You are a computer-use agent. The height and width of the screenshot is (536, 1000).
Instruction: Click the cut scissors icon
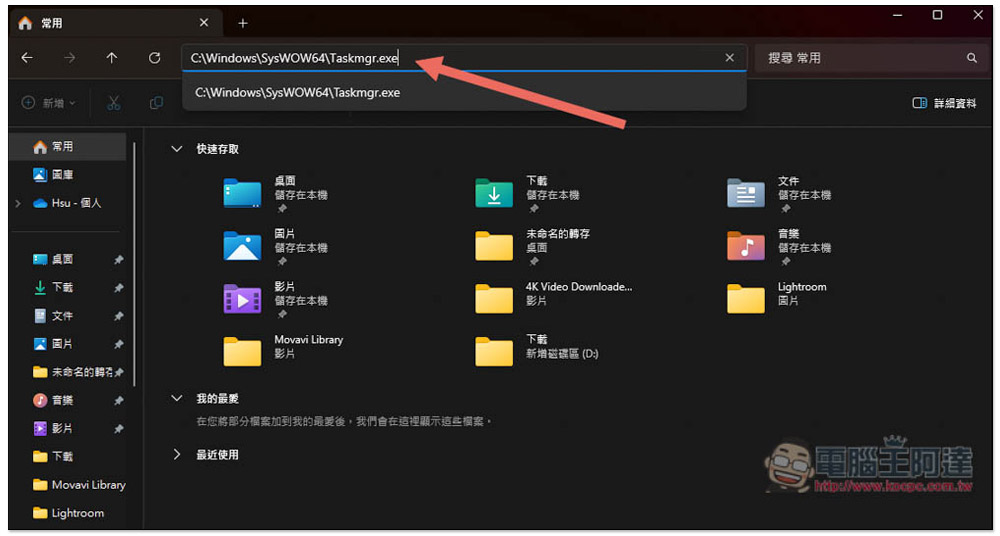(x=114, y=103)
